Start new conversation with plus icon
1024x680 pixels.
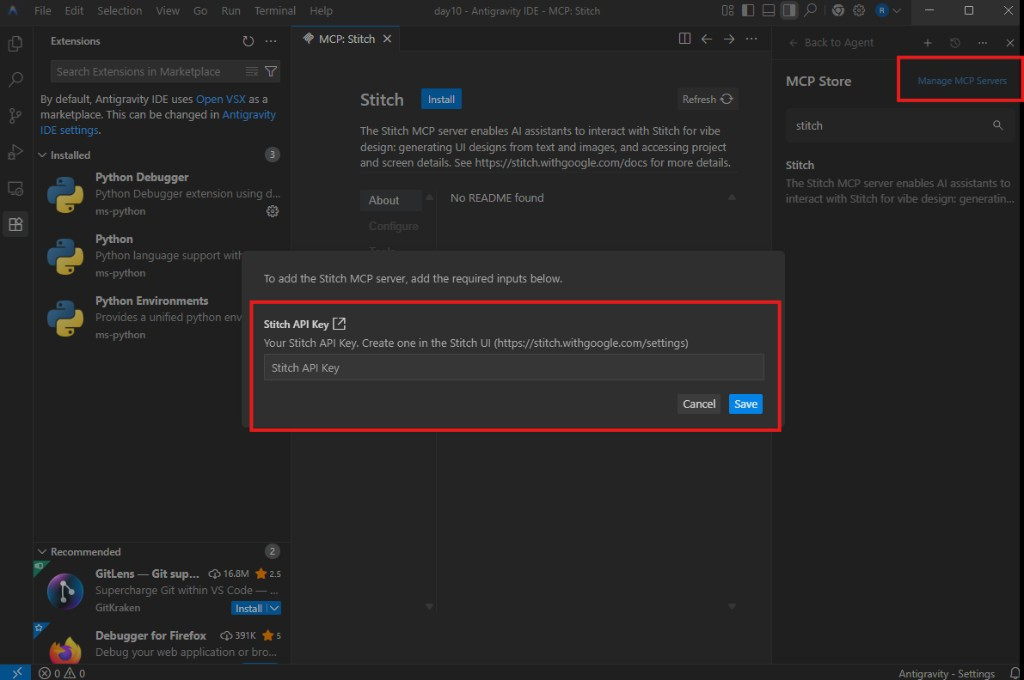(x=927, y=42)
